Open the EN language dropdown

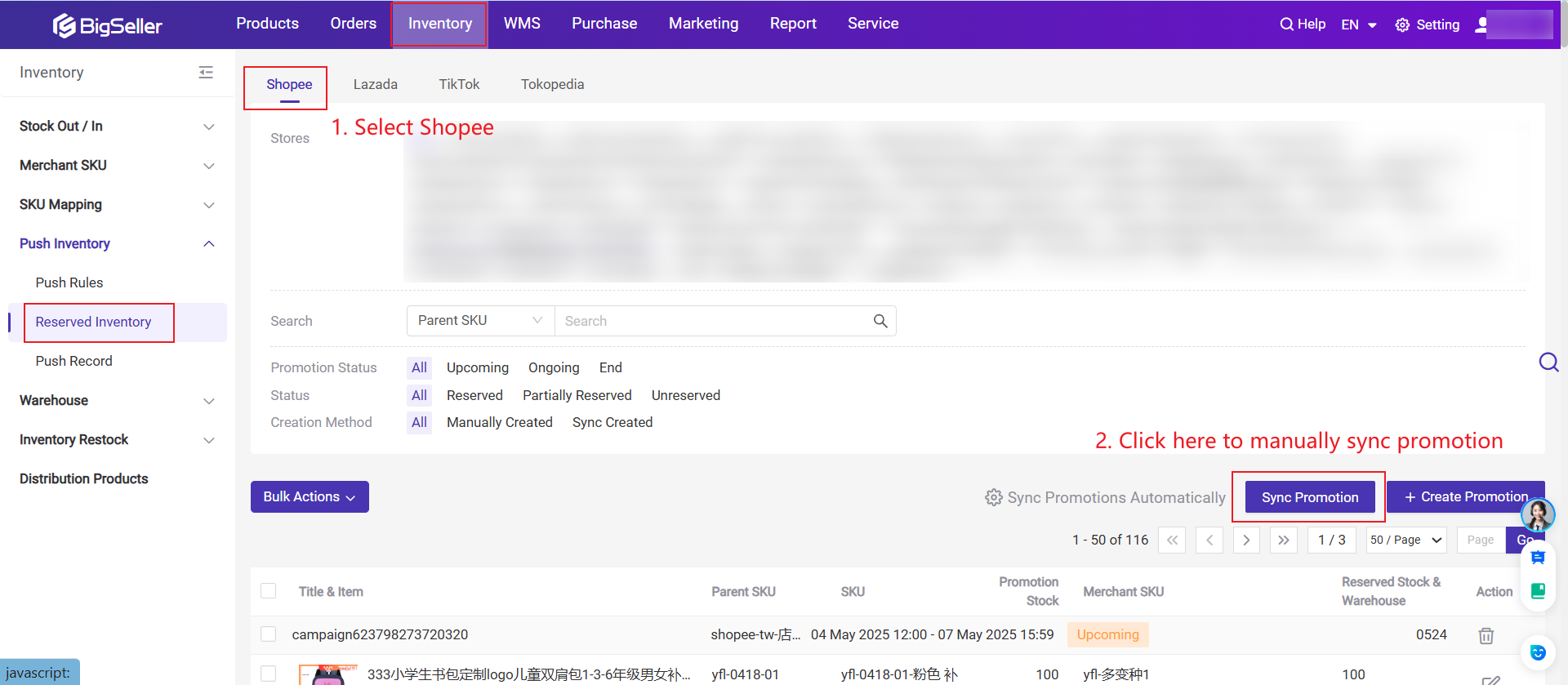point(1359,24)
